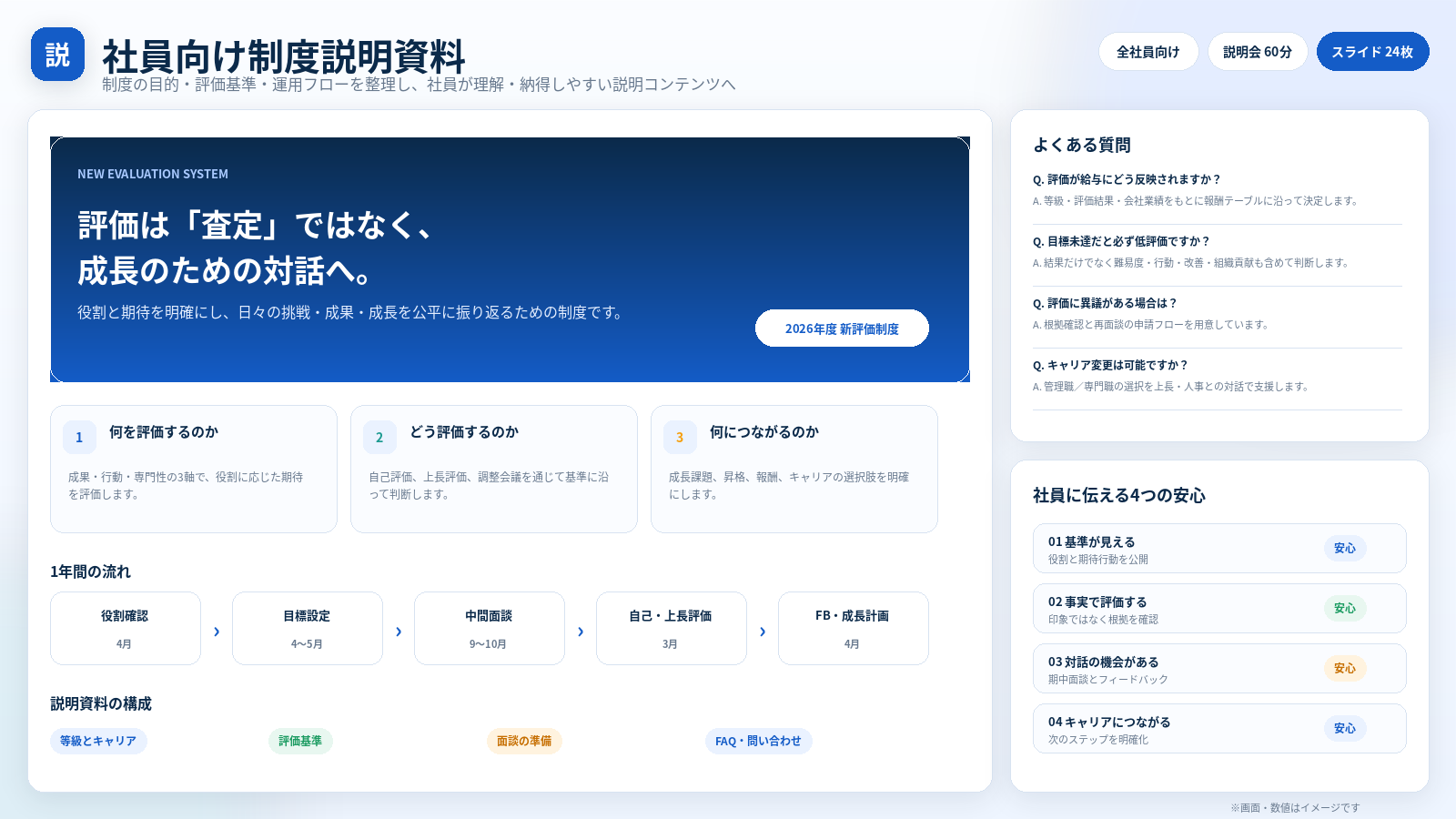Click the 1年間の流れ section heading
This screenshot has width=1456, height=819.
click(x=90, y=571)
